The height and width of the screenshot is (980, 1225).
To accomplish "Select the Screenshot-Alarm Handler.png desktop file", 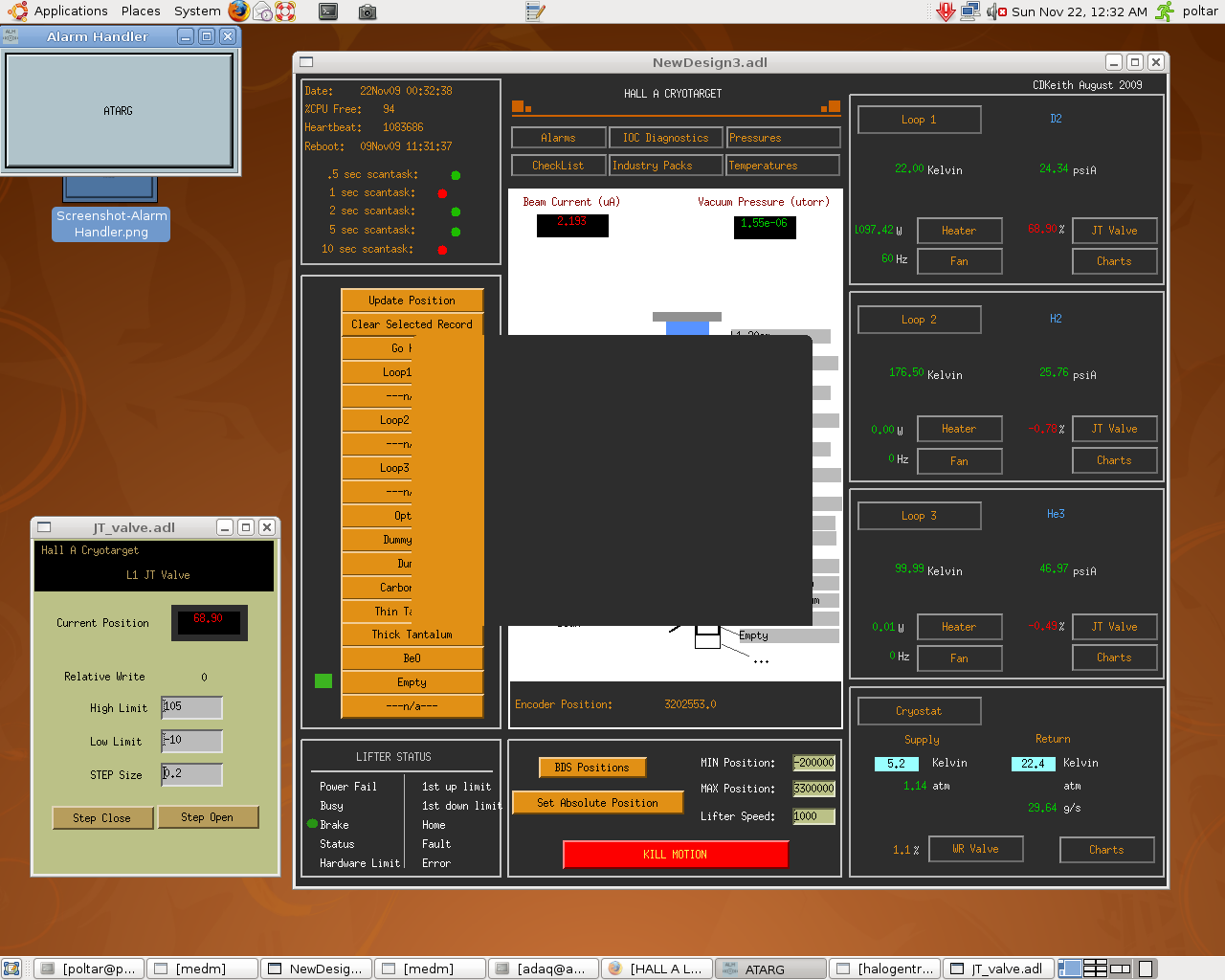I will (x=111, y=224).
